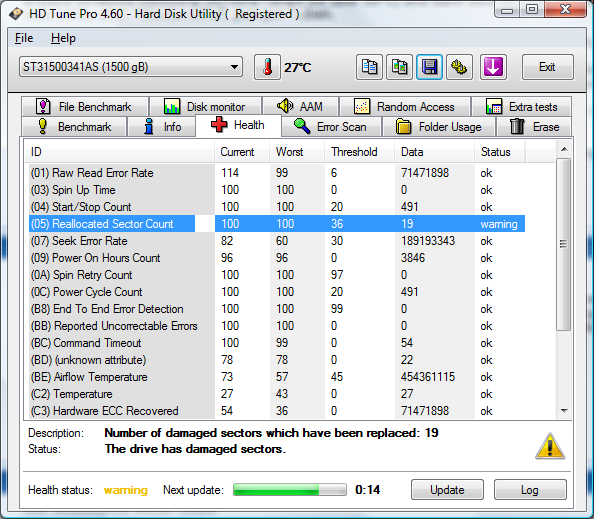Switch to the Random Access tab

pos(405,106)
